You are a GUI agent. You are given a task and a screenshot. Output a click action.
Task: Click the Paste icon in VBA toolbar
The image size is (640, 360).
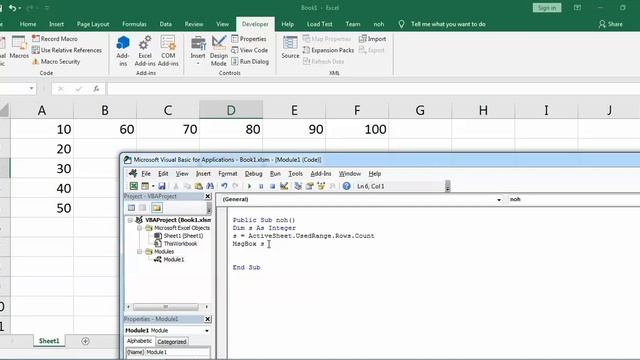(x=198, y=186)
